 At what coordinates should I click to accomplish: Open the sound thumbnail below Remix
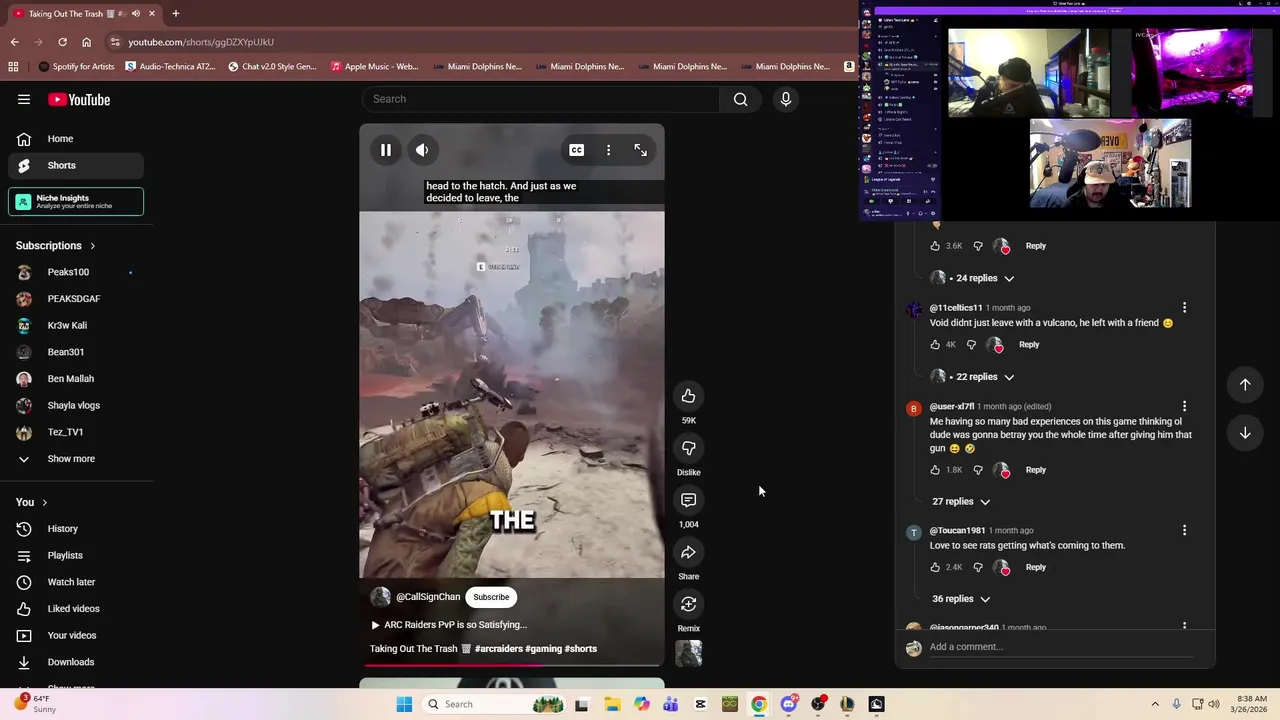coord(688,653)
